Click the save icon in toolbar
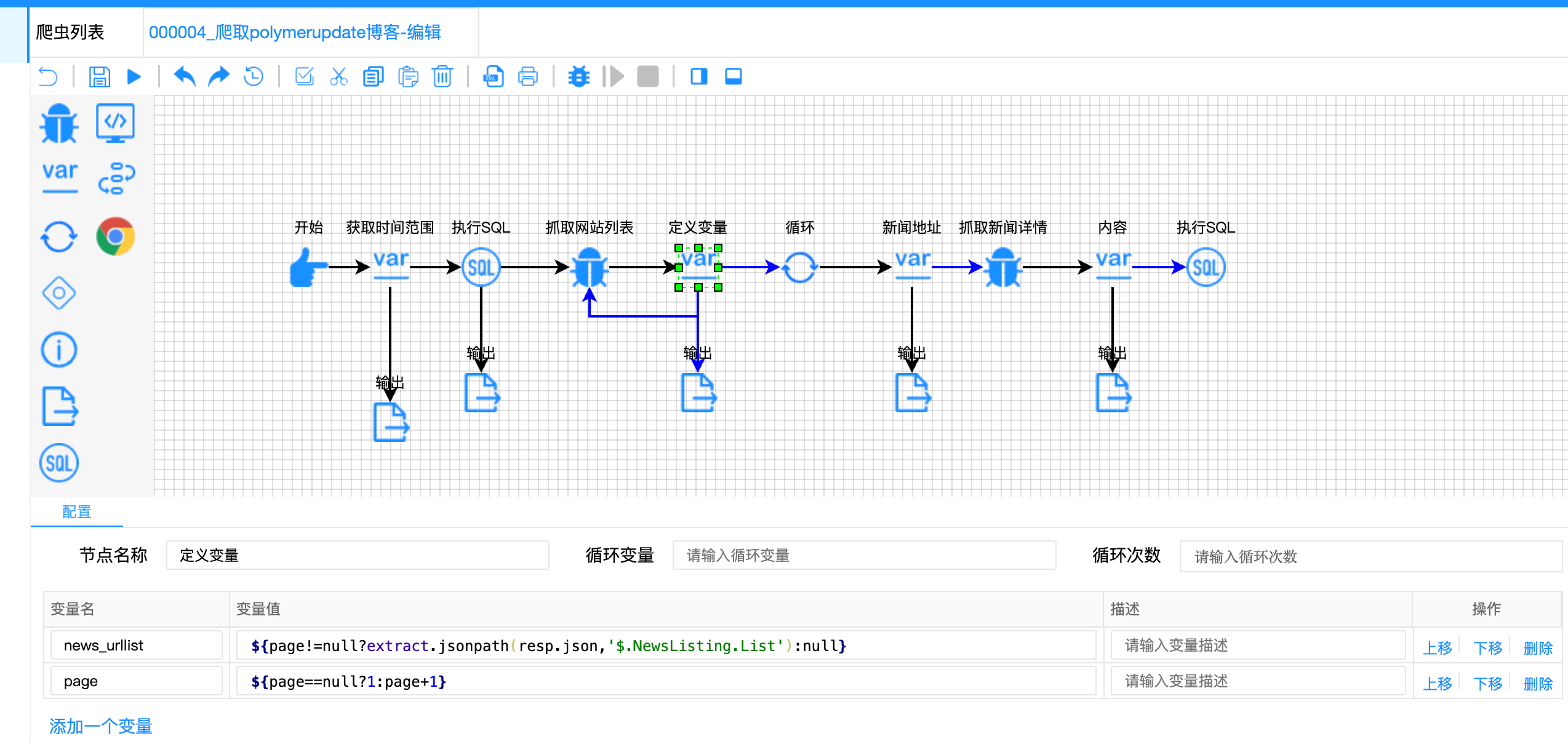The image size is (1568, 752). (x=99, y=77)
